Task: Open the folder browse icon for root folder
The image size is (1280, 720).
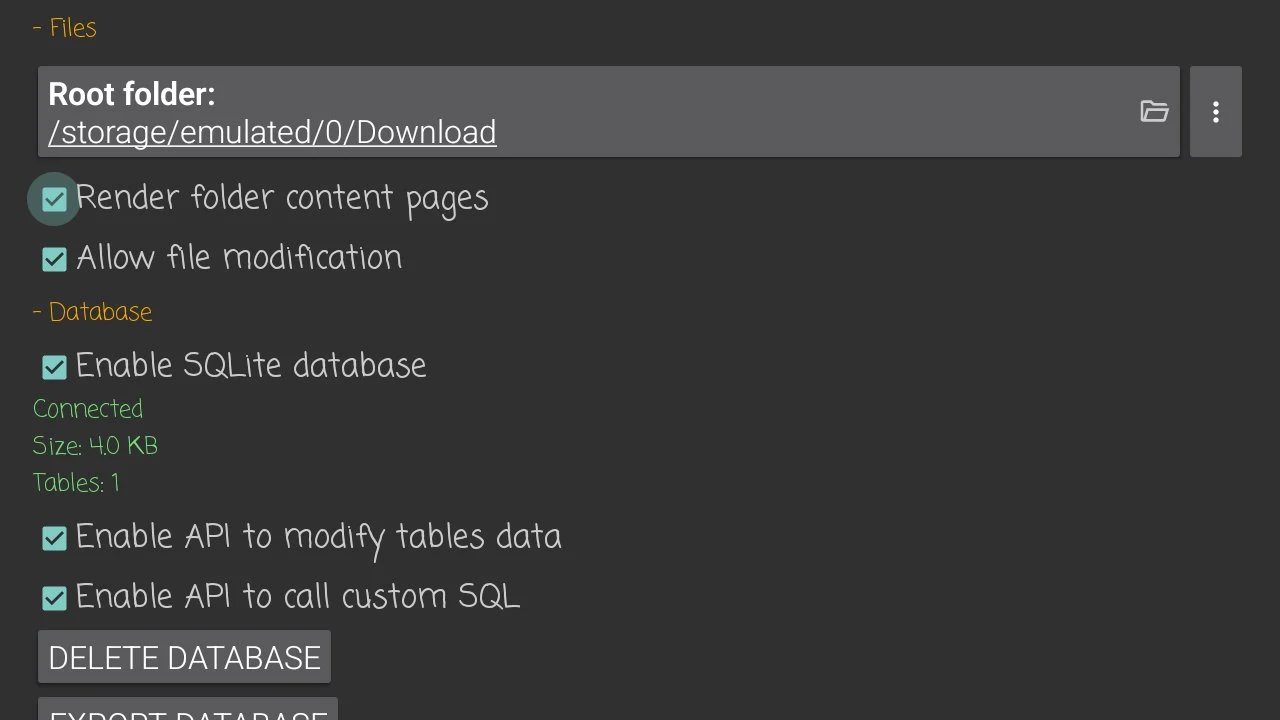Action: point(1154,111)
